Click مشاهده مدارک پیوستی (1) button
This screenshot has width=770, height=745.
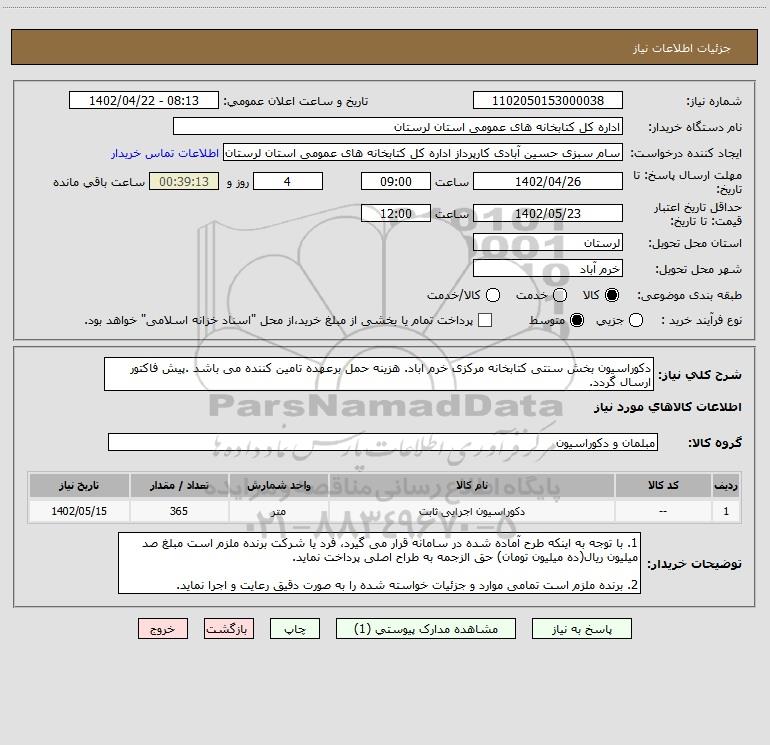[x=426, y=629]
